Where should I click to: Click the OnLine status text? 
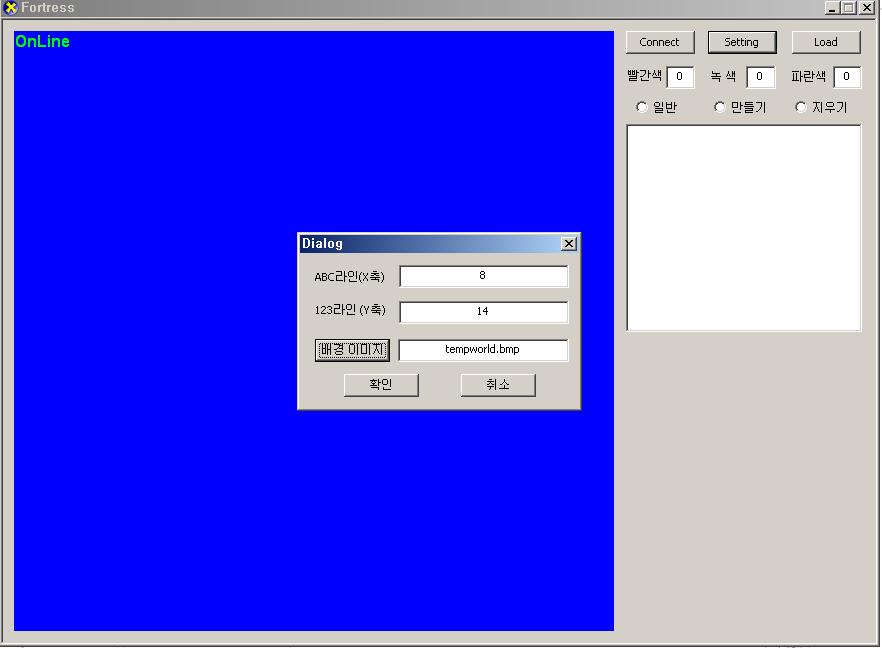point(42,41)
